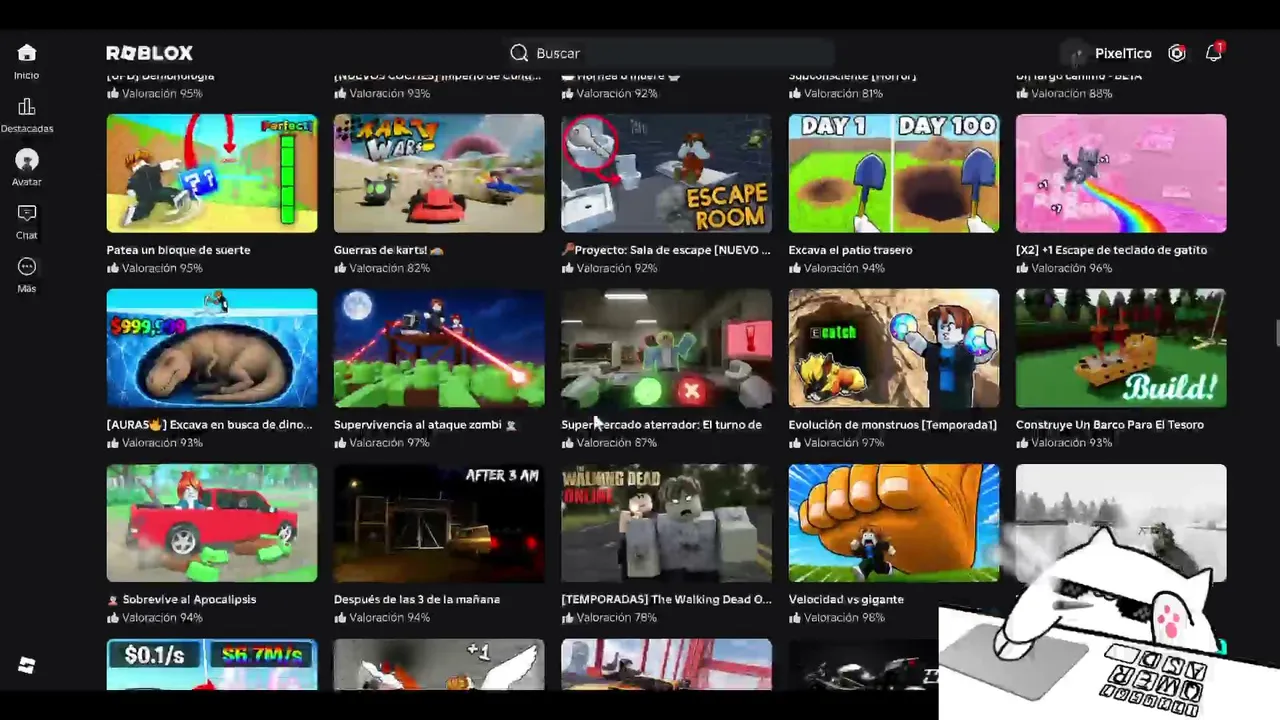Click thumbs-up icon under Guerras de karts
Screen dimensions: 1280x720
[x=340, y=268]
